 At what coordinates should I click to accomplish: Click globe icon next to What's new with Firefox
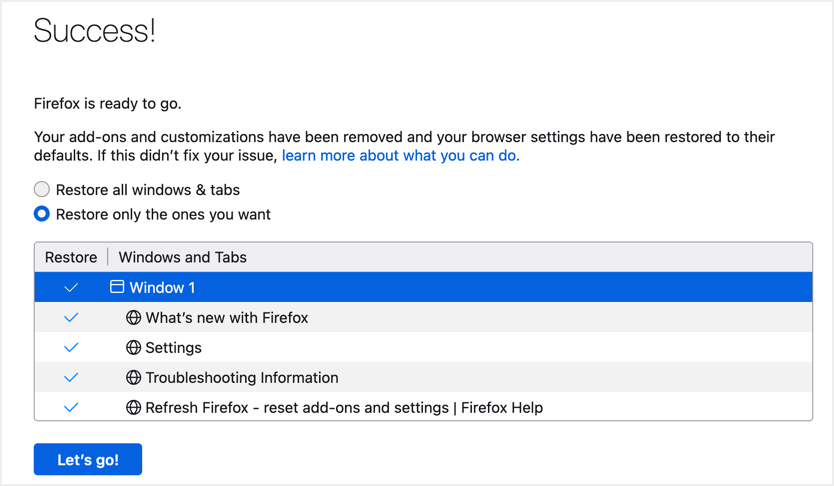[133, 318]
